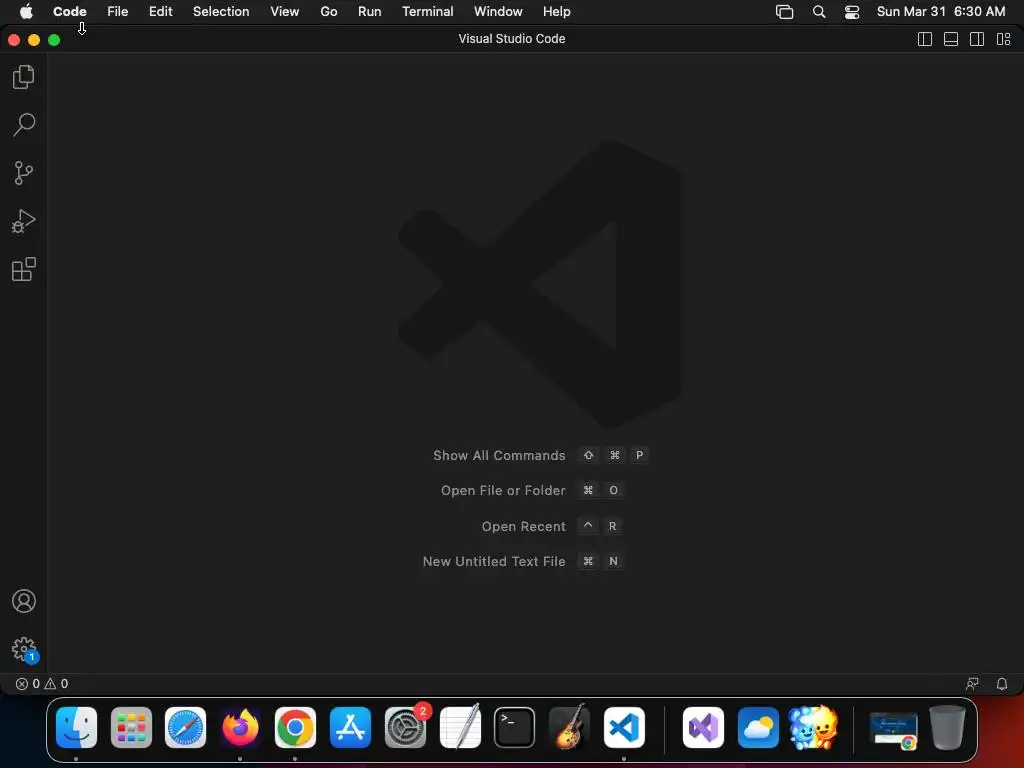Open the Apple menu

coord(26,11)
